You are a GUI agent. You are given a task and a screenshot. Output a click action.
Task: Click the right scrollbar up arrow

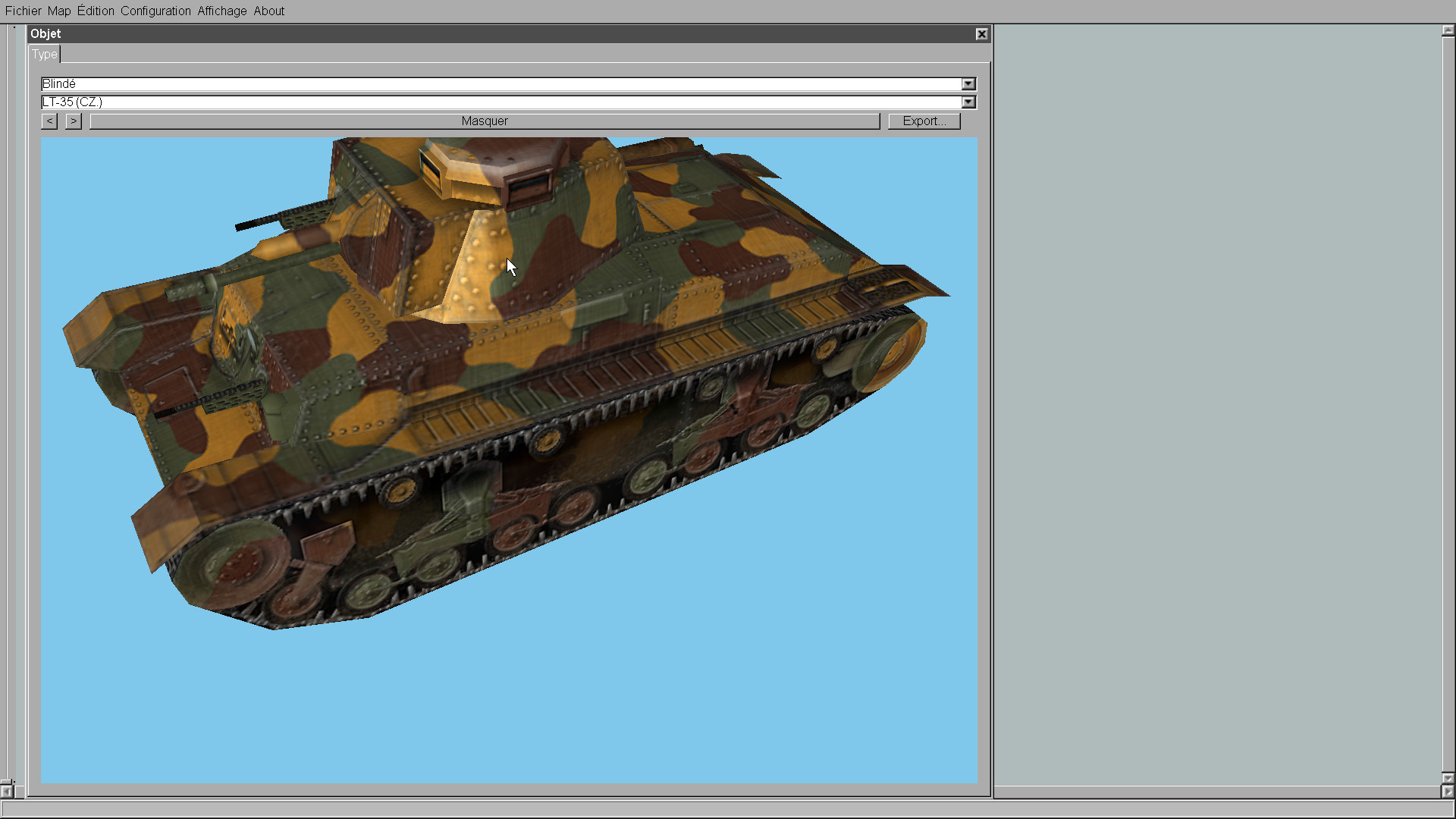point(1448,31)
